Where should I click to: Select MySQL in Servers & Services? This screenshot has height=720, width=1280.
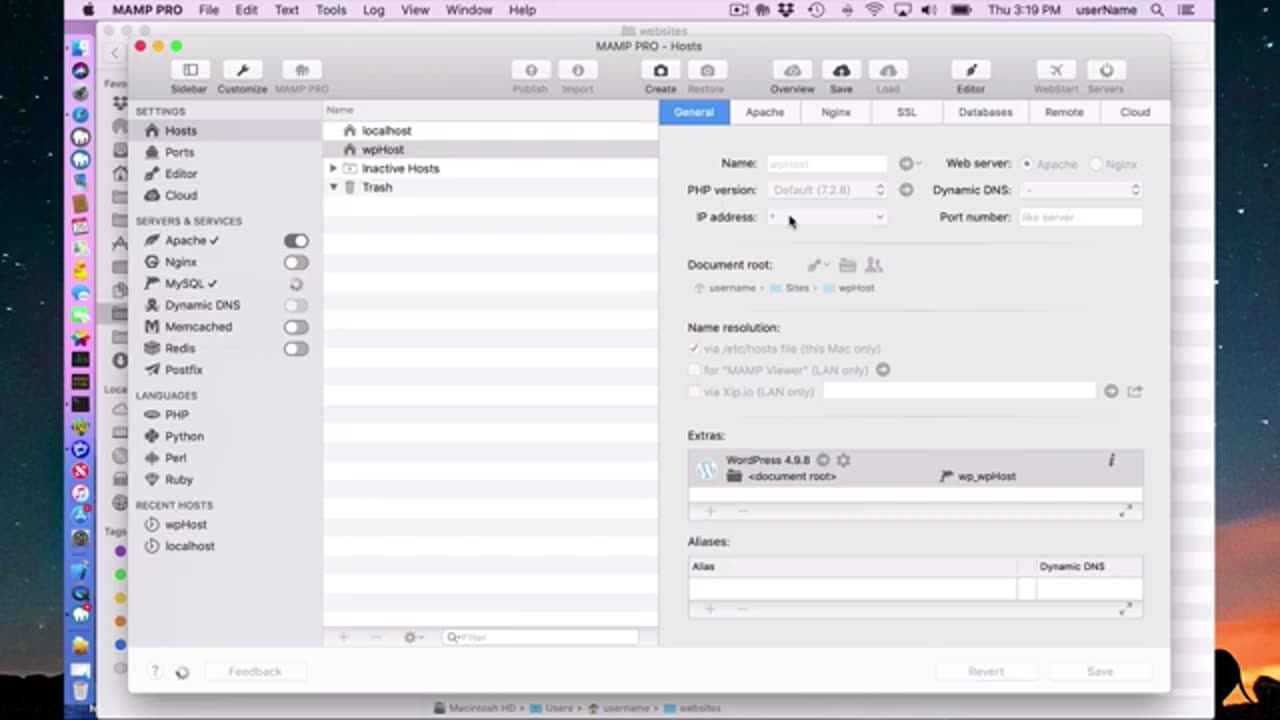(183, 284)
